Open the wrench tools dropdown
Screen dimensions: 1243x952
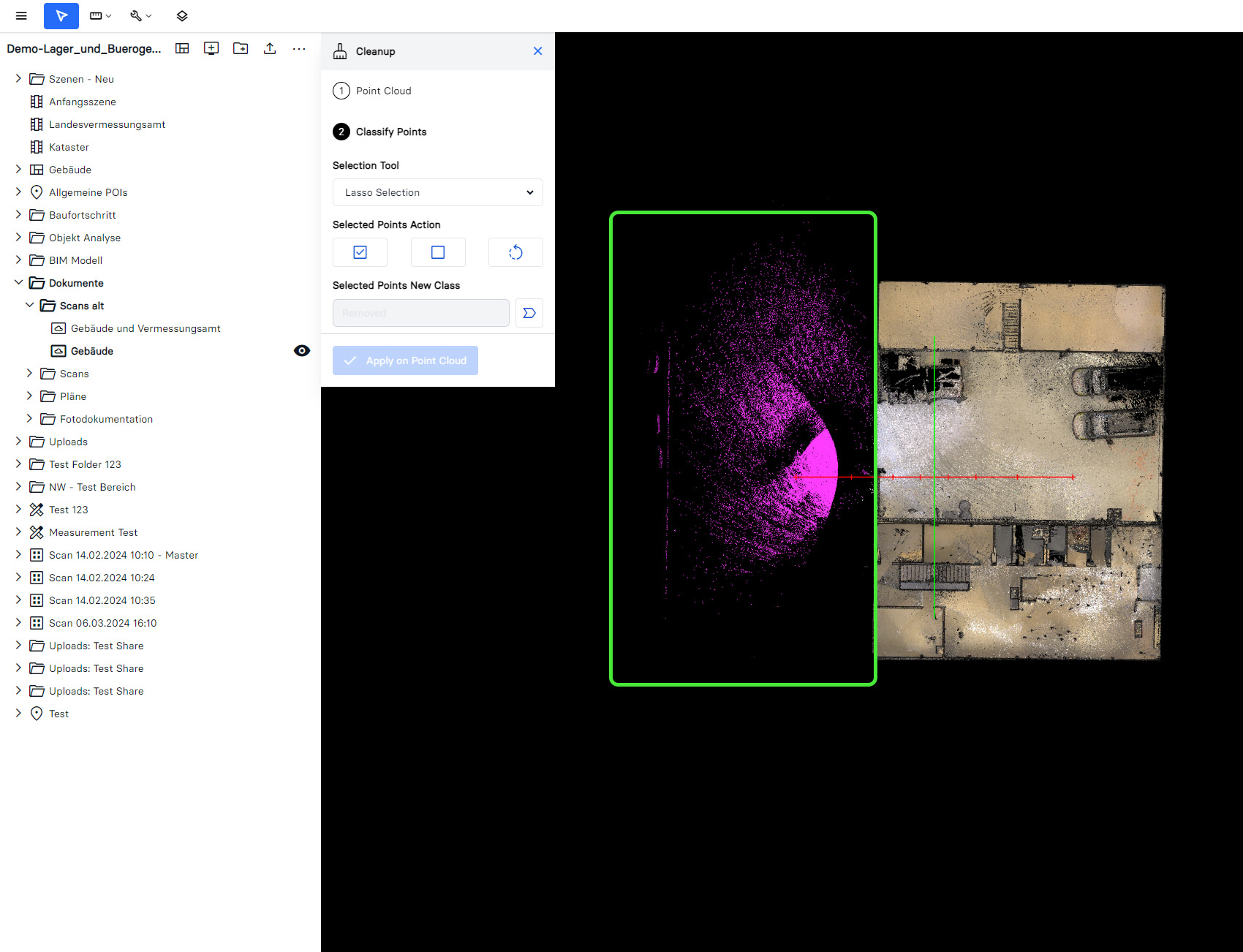[140, 16]
